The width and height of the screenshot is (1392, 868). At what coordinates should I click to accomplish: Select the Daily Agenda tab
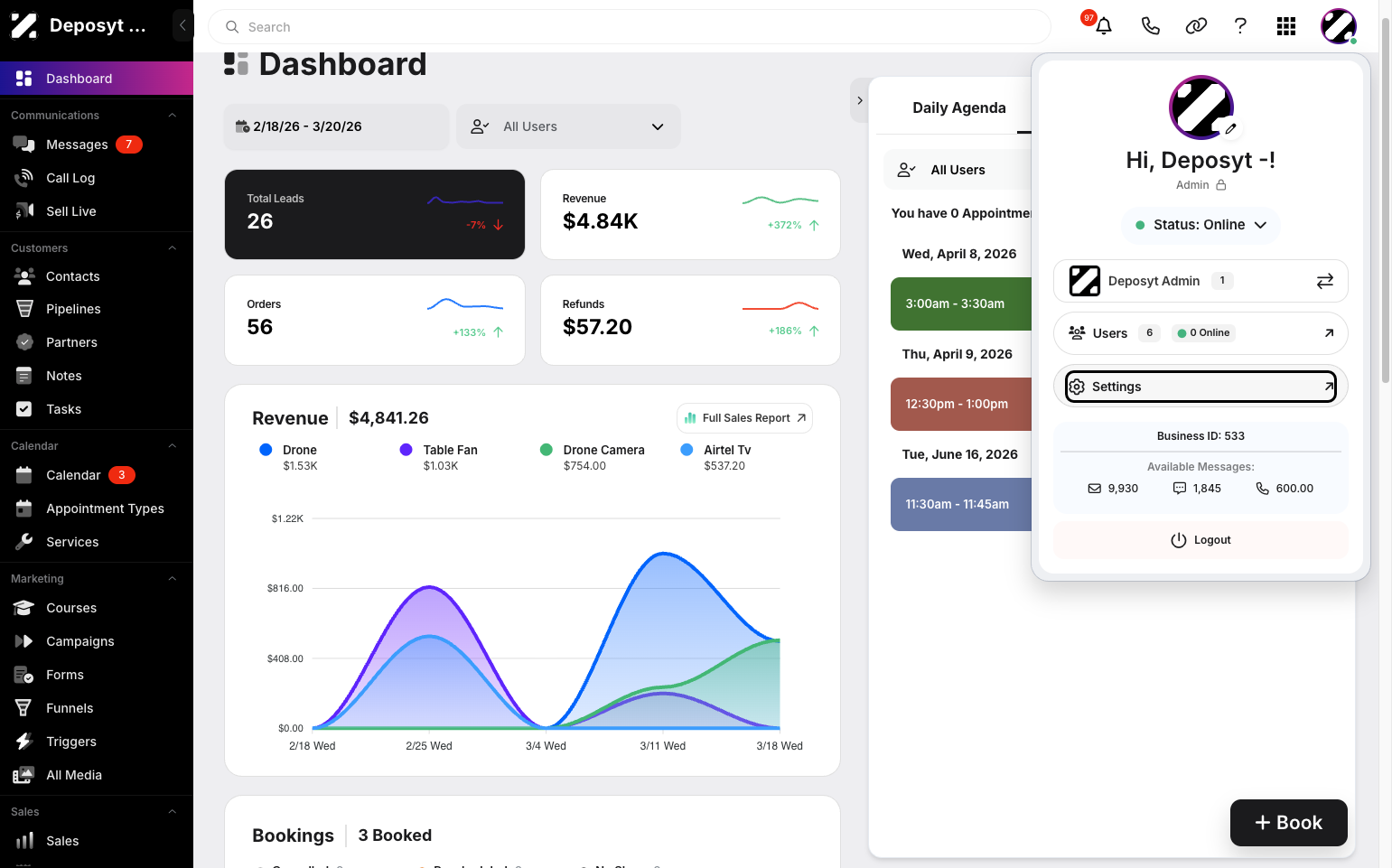(958, 108)
